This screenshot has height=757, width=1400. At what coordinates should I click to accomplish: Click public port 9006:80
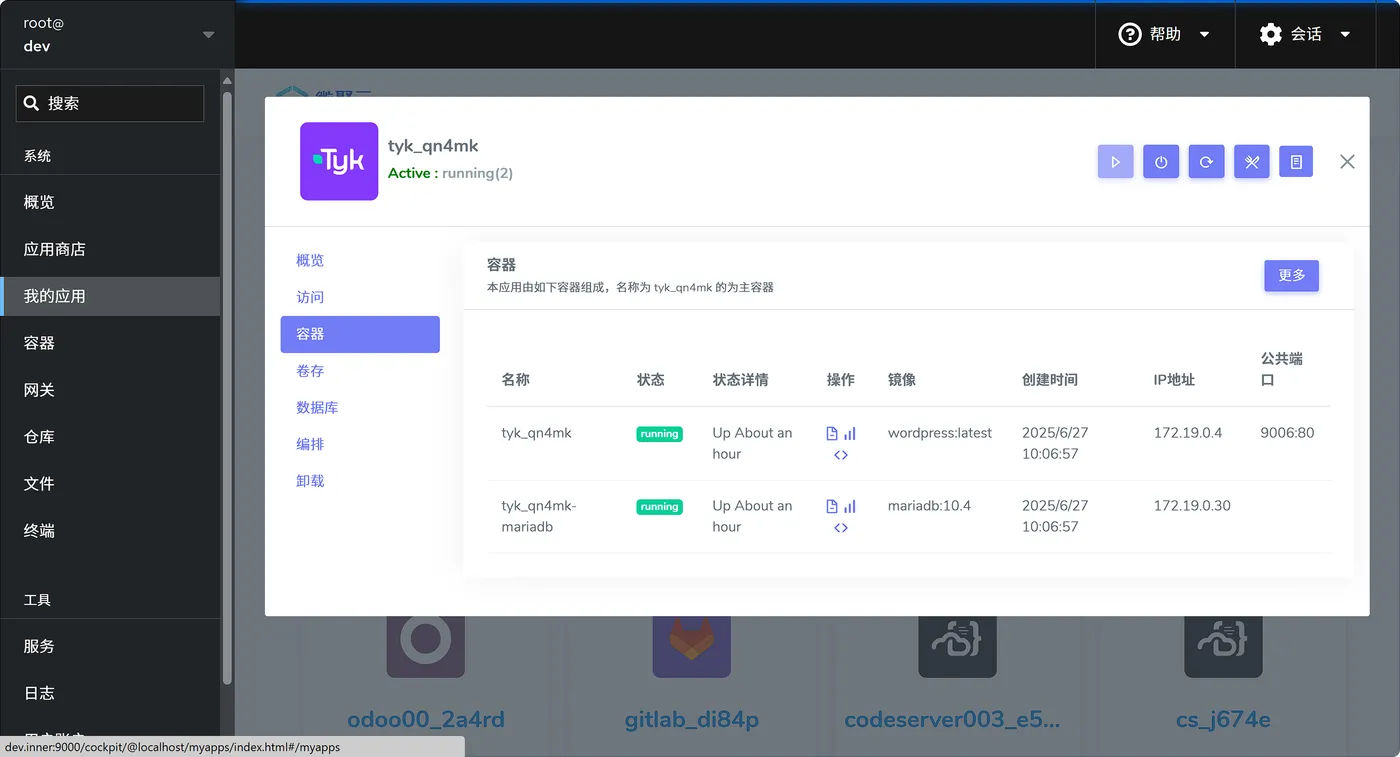pyautogui.click(x=1288, y=433)
